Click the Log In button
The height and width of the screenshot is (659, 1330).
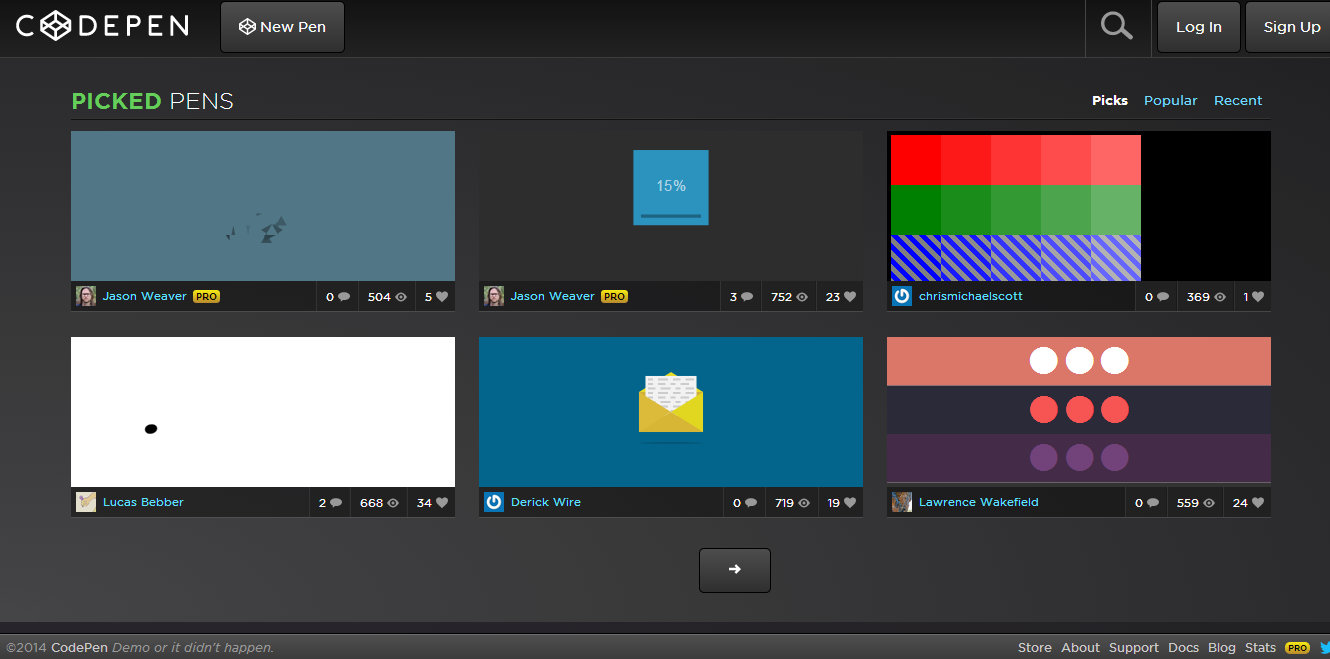tap(1199, 27)
